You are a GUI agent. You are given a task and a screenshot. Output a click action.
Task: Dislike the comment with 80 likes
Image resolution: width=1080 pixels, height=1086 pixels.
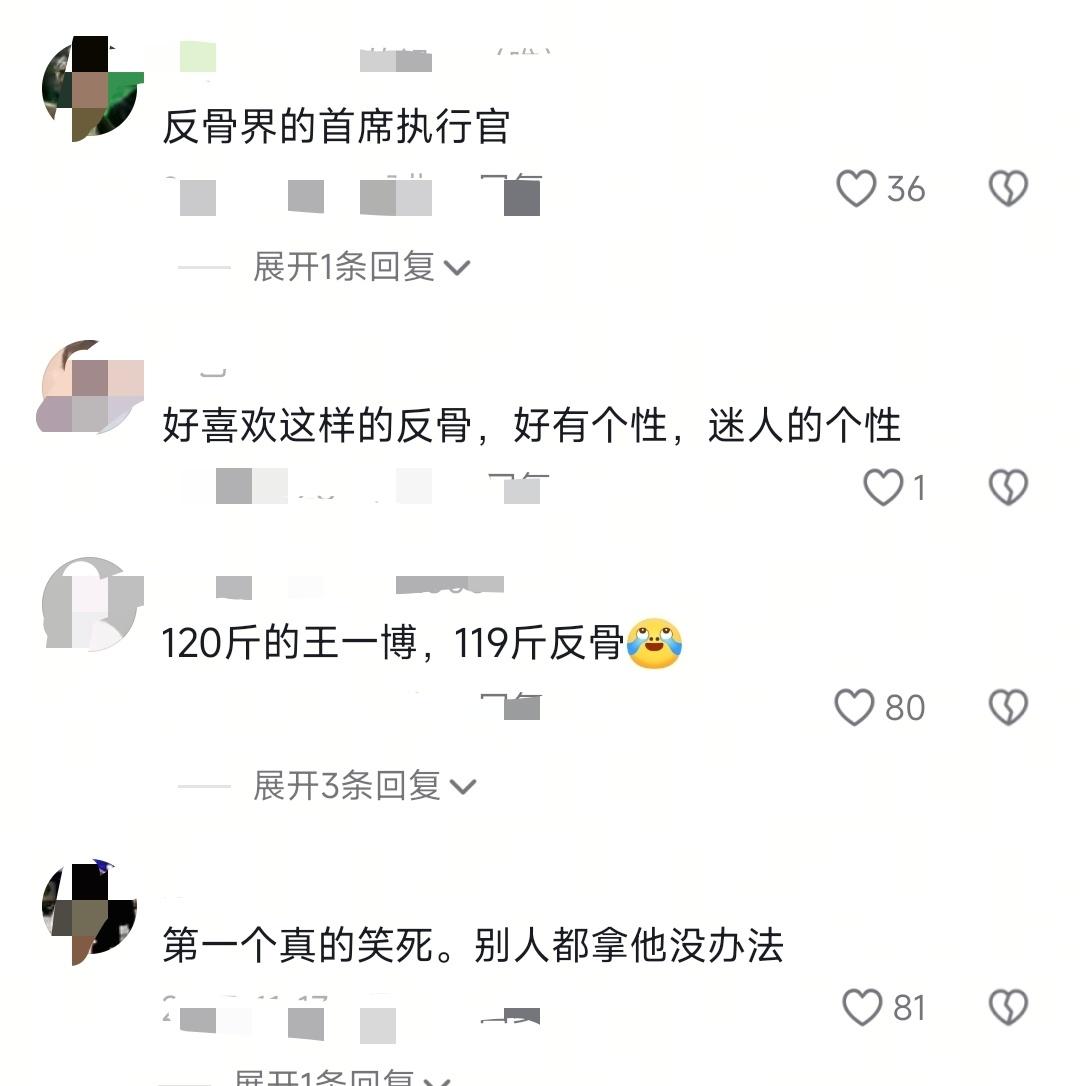[x=1008, y=707]
